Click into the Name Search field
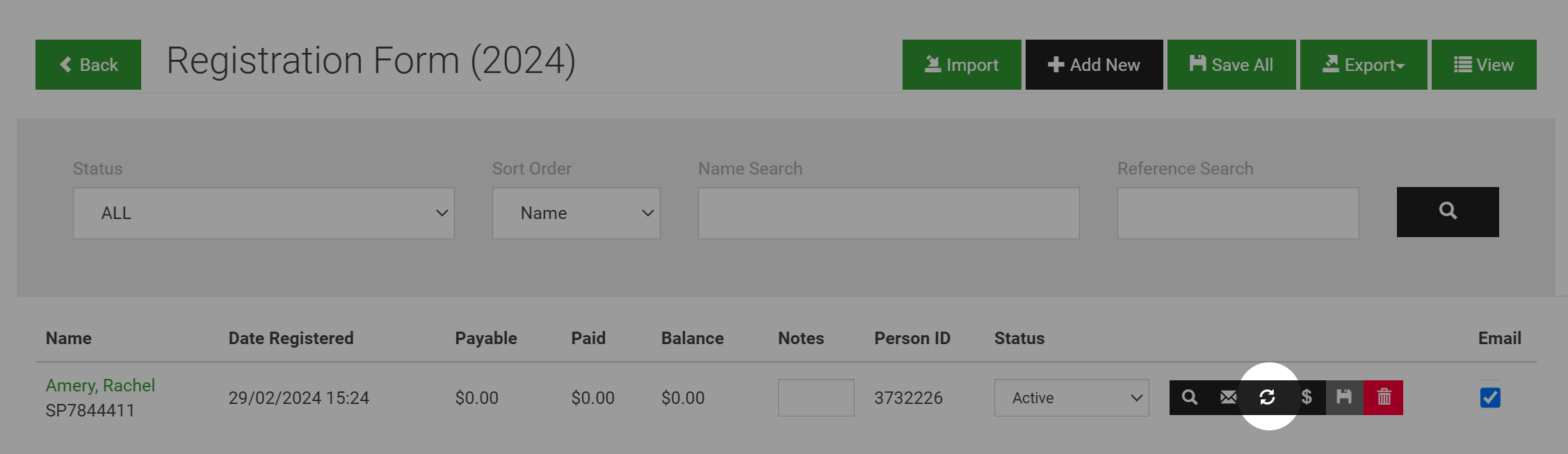 [x=889, y=213]
